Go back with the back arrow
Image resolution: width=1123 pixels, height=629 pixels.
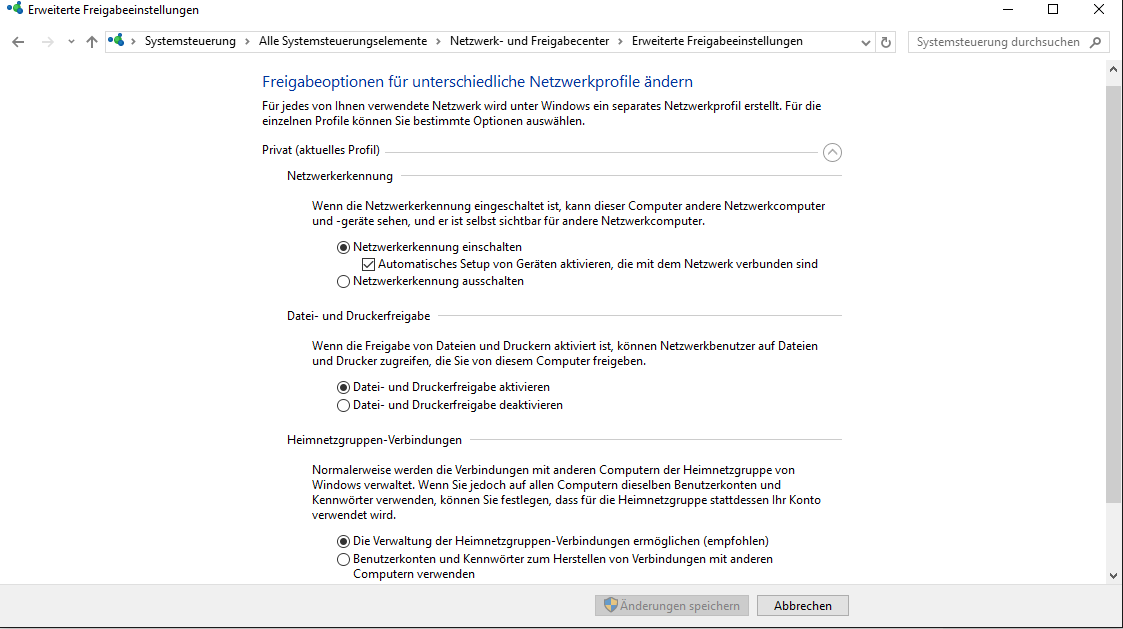click(19, 42)
